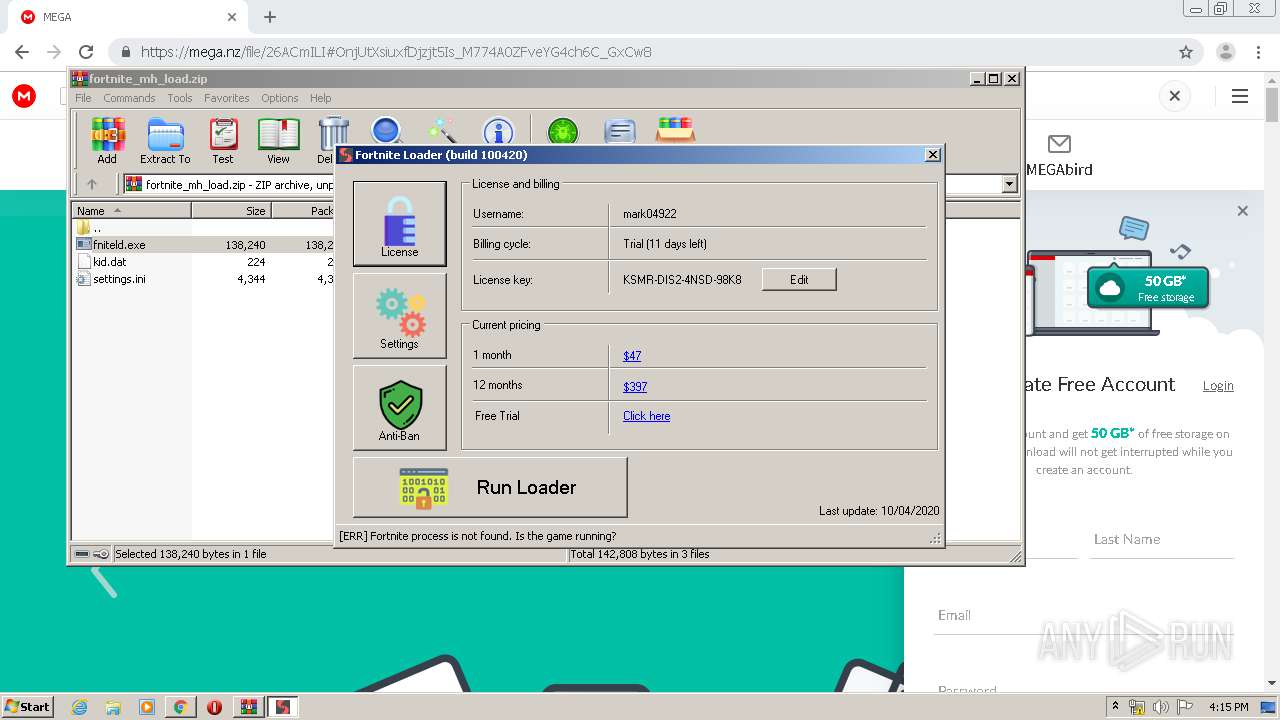1280x720 pixels.
Task: Sort by the Name column header
Action: pos(131,210)
